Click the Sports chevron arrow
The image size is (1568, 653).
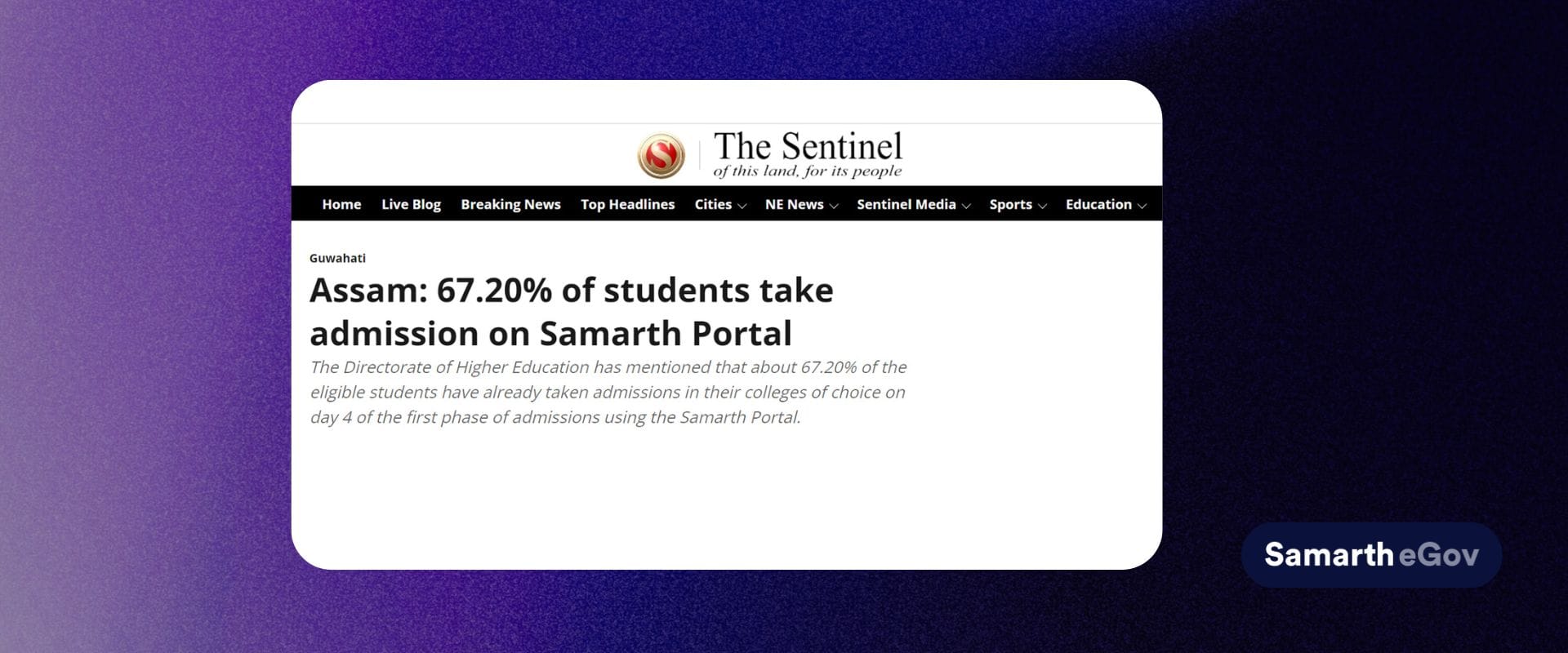coord(1043,207)
